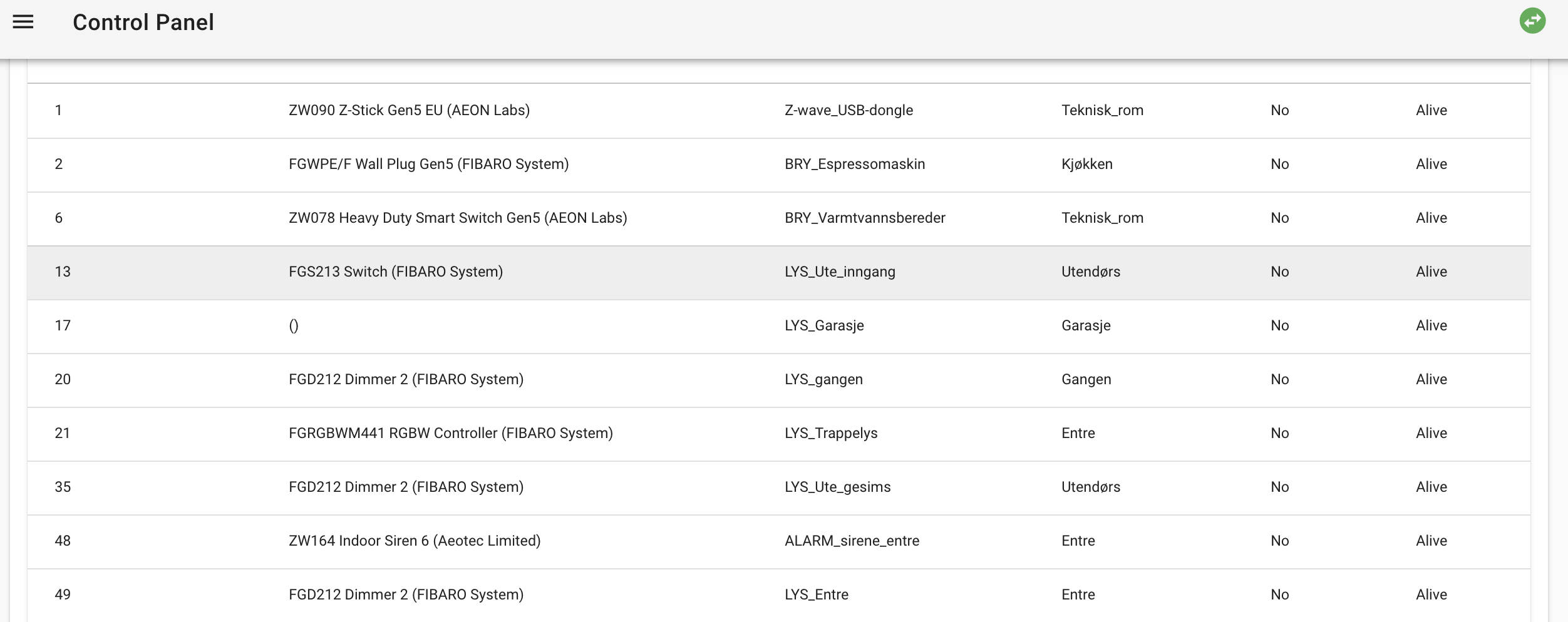The width and height of the screenshot is (1568, 622).
Task: Click Alive status of LYS_Trappelys
Action: pos(1431,434)
